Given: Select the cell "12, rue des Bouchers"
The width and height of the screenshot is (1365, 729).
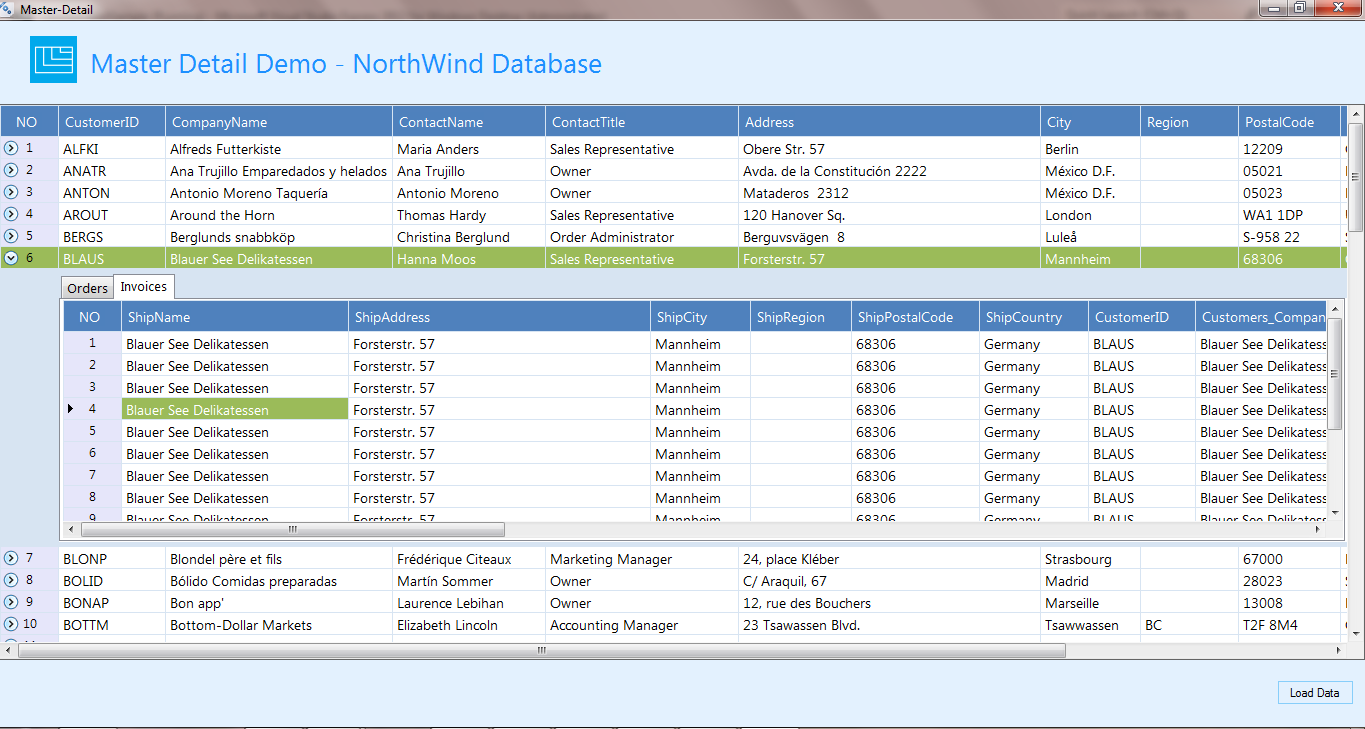Looking at the screenshot, I should tap(889, 603).
